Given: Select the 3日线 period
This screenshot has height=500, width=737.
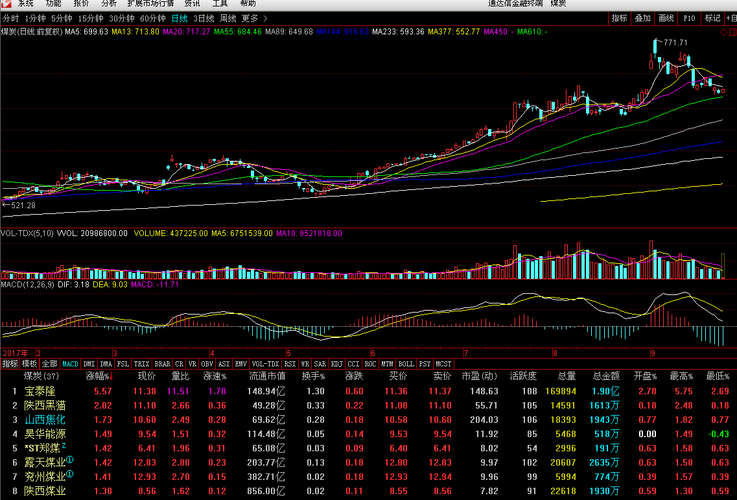Looking at the screenshot, I should click(204, 19).
